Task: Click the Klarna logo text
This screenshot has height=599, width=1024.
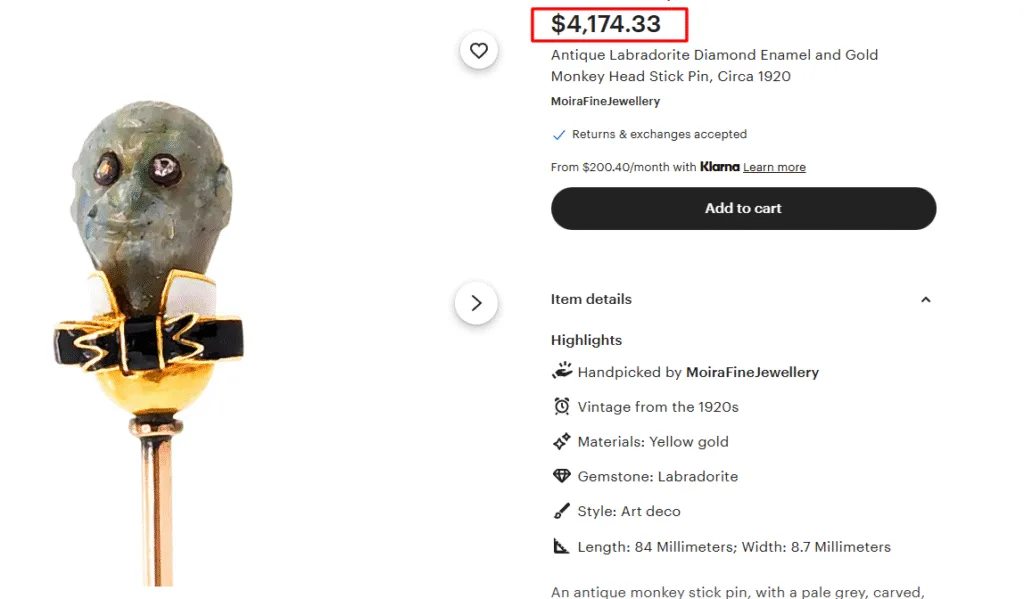Action: 720,167
